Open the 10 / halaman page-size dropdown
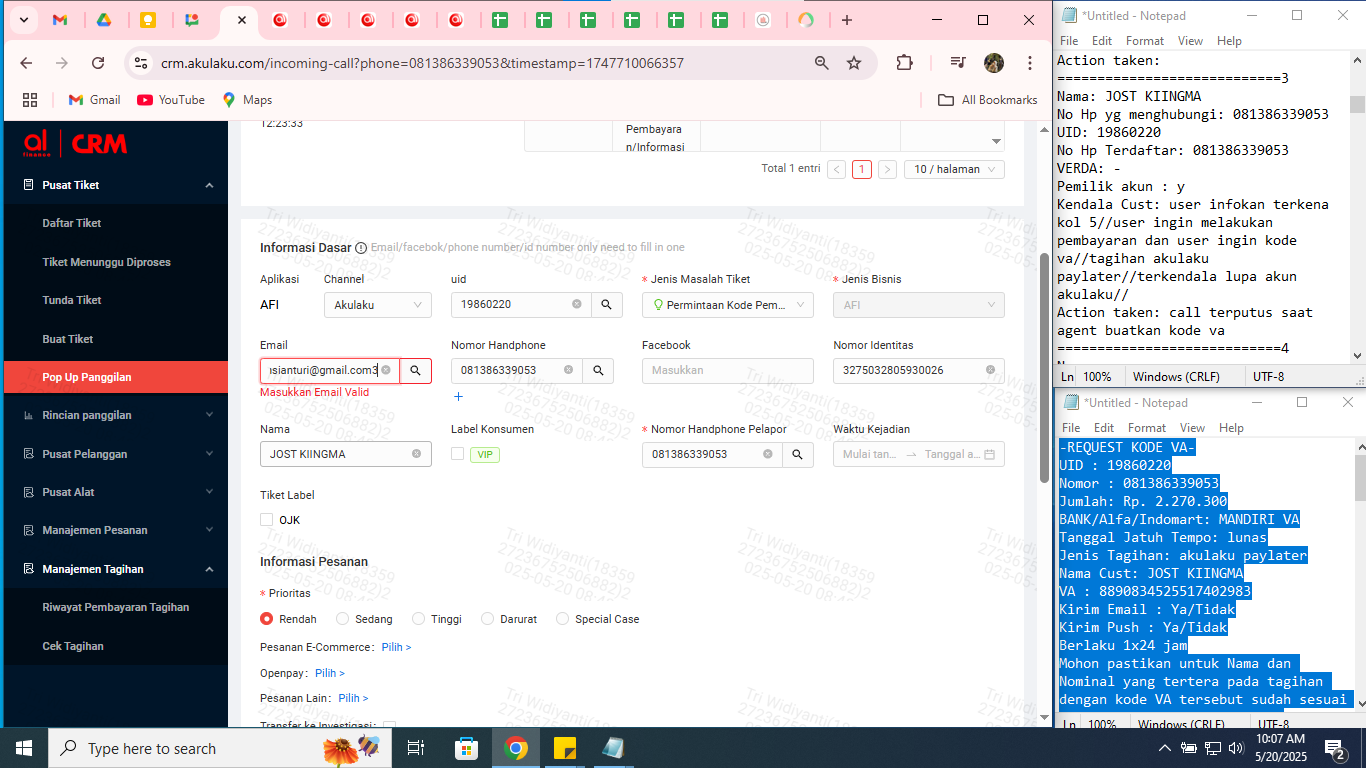 (x=954, y=169)
